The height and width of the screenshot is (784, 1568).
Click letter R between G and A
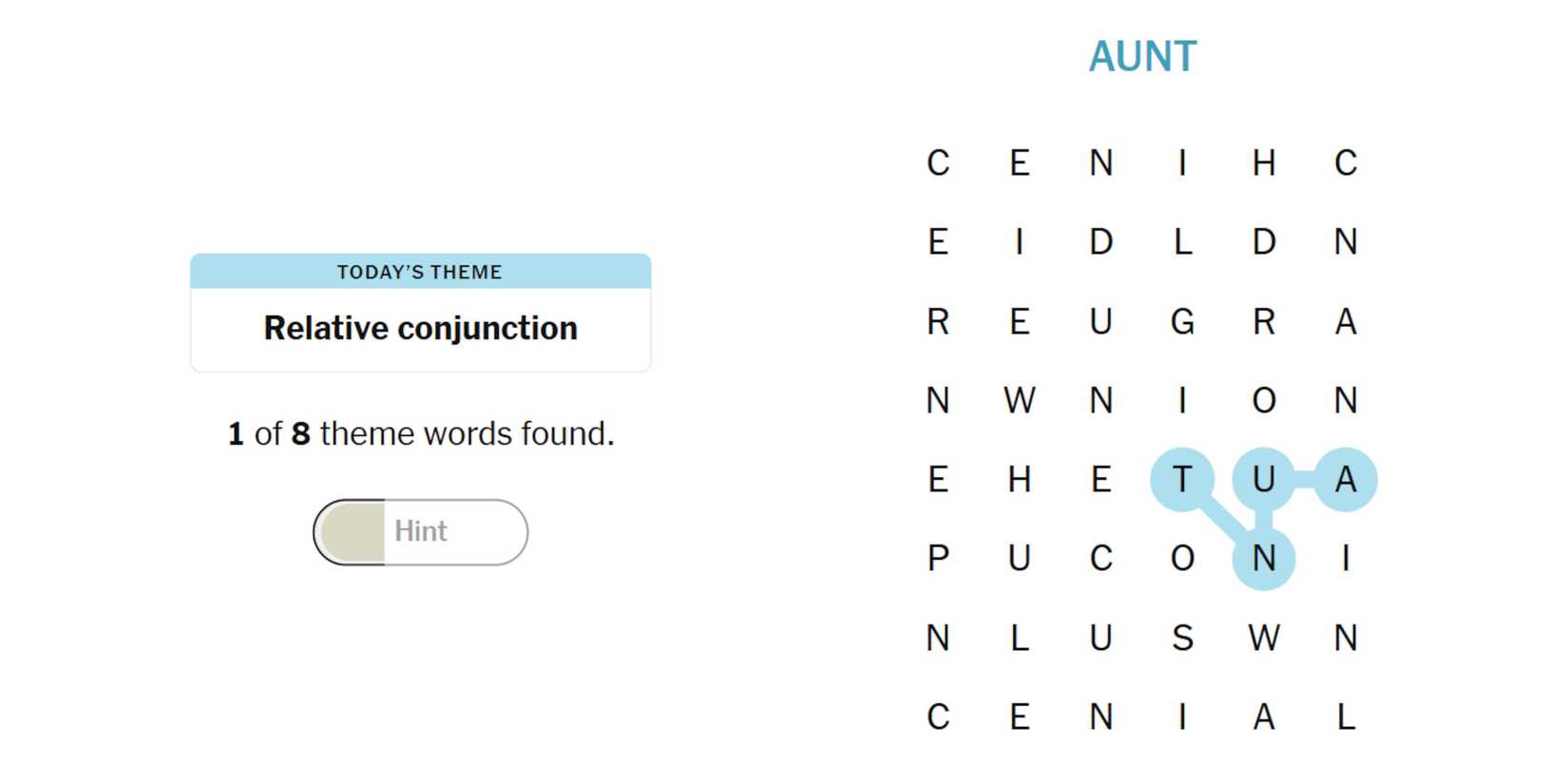[x=1263, y=321]
